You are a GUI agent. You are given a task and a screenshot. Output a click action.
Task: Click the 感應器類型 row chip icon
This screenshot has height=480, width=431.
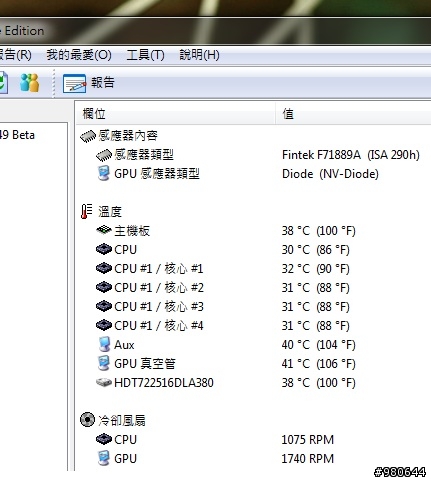coord(104,155)
